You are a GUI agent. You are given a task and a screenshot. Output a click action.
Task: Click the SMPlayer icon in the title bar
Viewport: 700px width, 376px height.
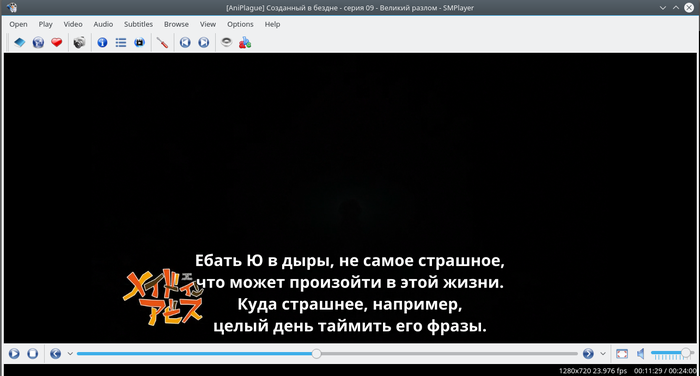pos(12,8)
